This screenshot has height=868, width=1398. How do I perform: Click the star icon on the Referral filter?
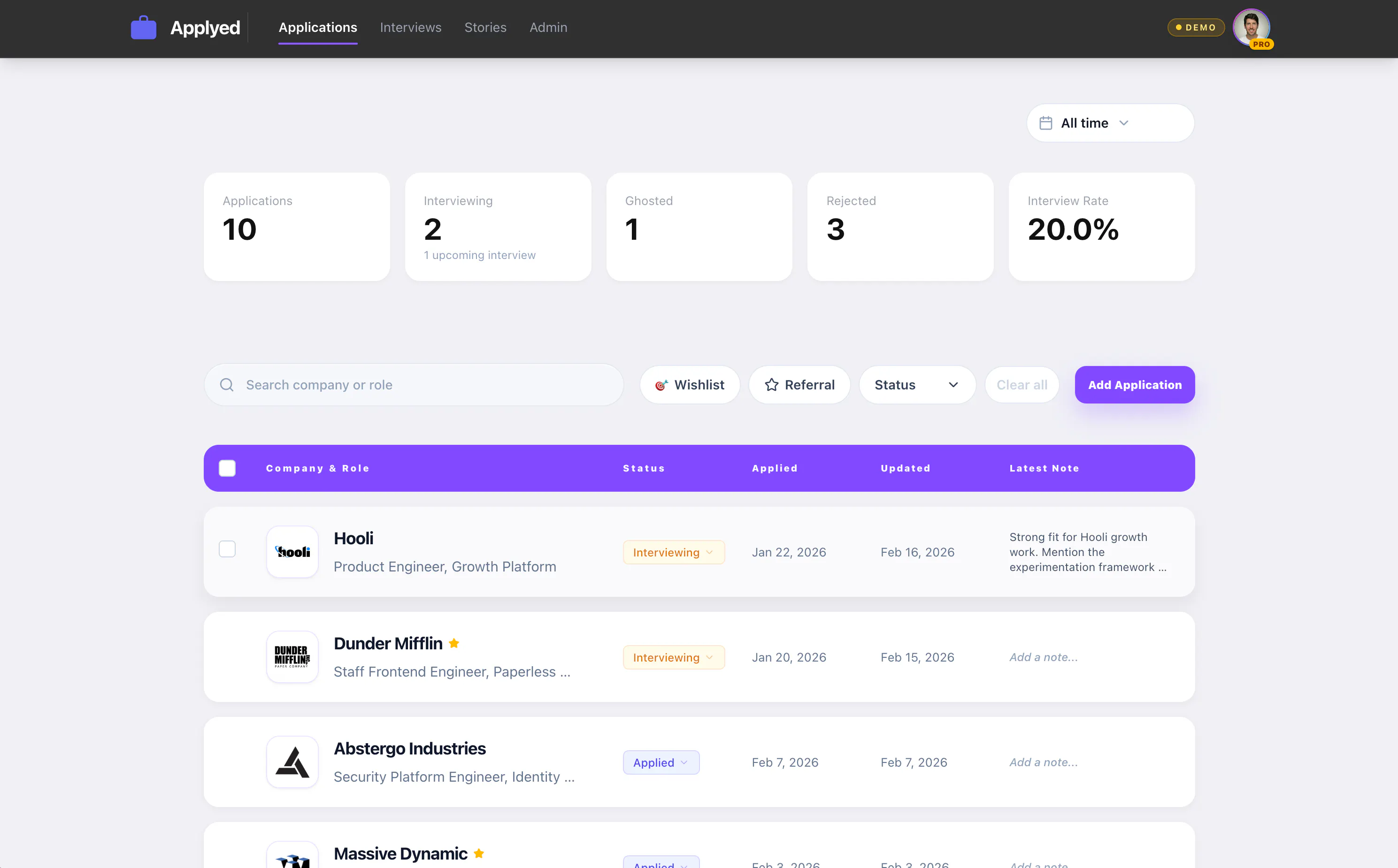pyautogui.click(x=771, y=385)
